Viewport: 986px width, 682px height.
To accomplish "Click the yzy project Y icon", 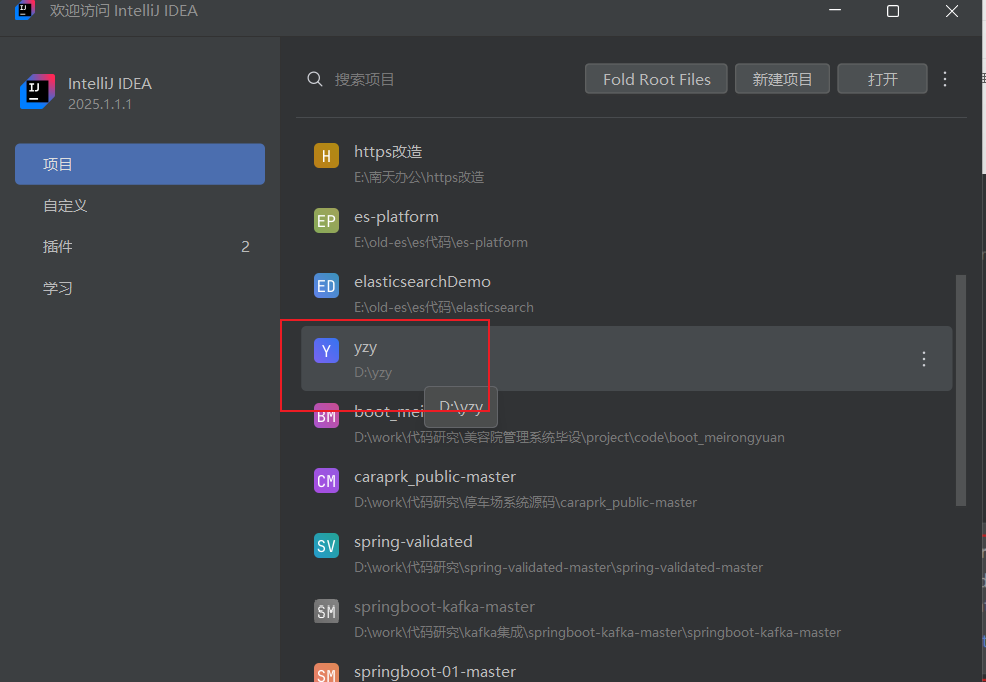I will tap(326, 351).
